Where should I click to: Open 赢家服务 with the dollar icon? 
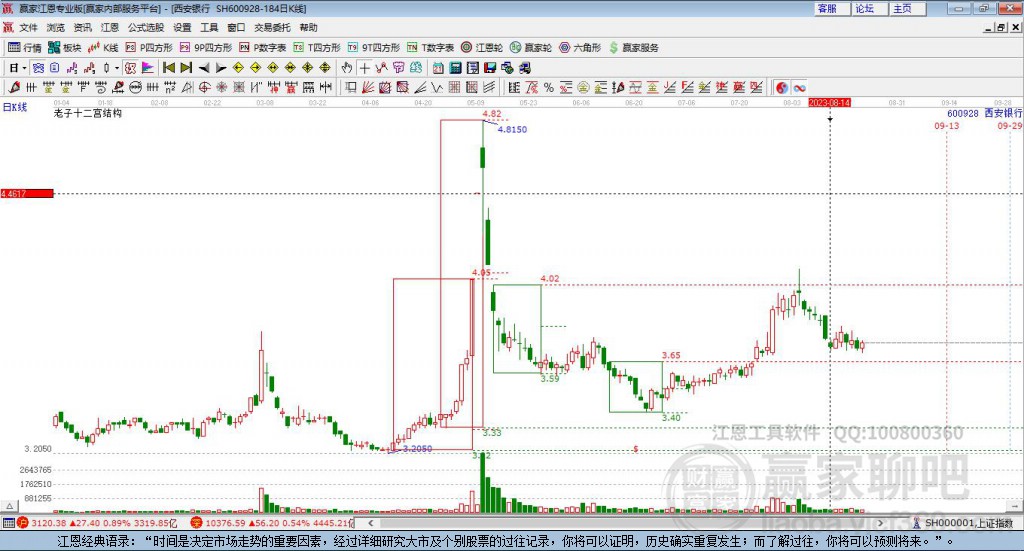pyautogui.click(x=633, y=48)
